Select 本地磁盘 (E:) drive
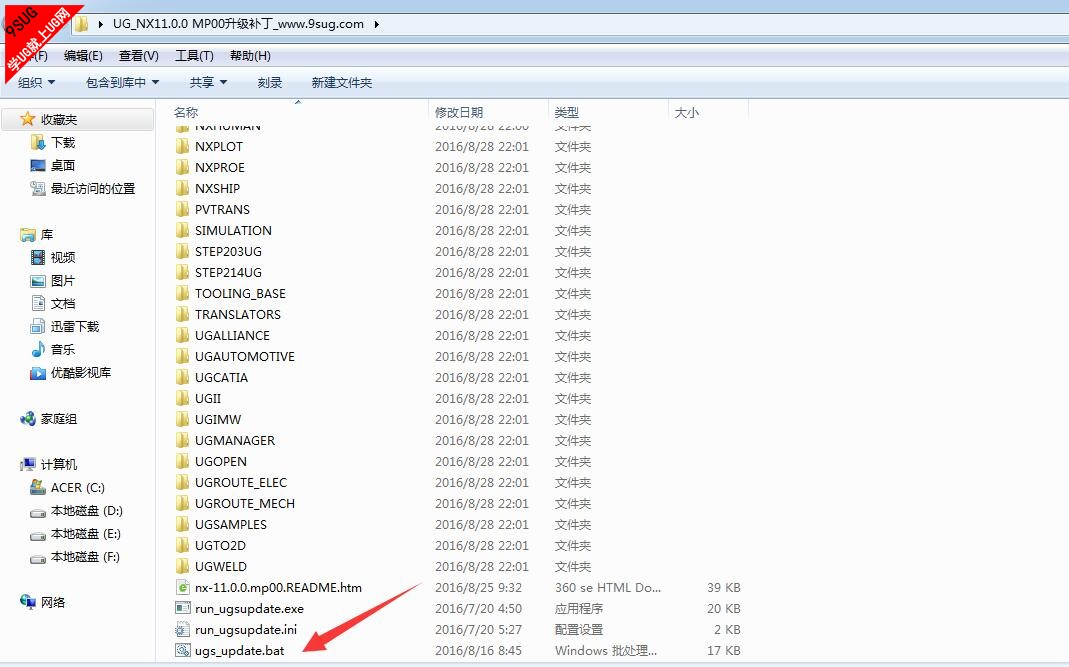 (x=76, y=534)
